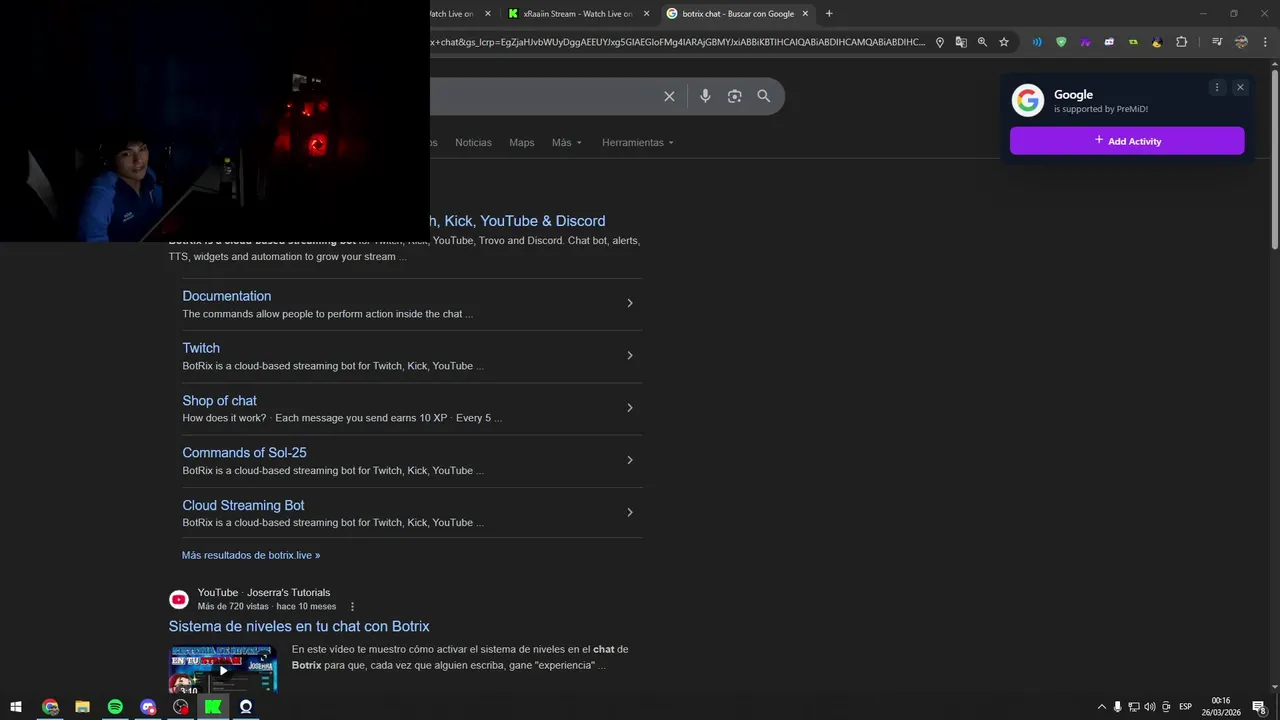Viewport: 1280px width, 720px height.
Task: Expand the Herramientas tools dropdown
Action: pos(638,143)
